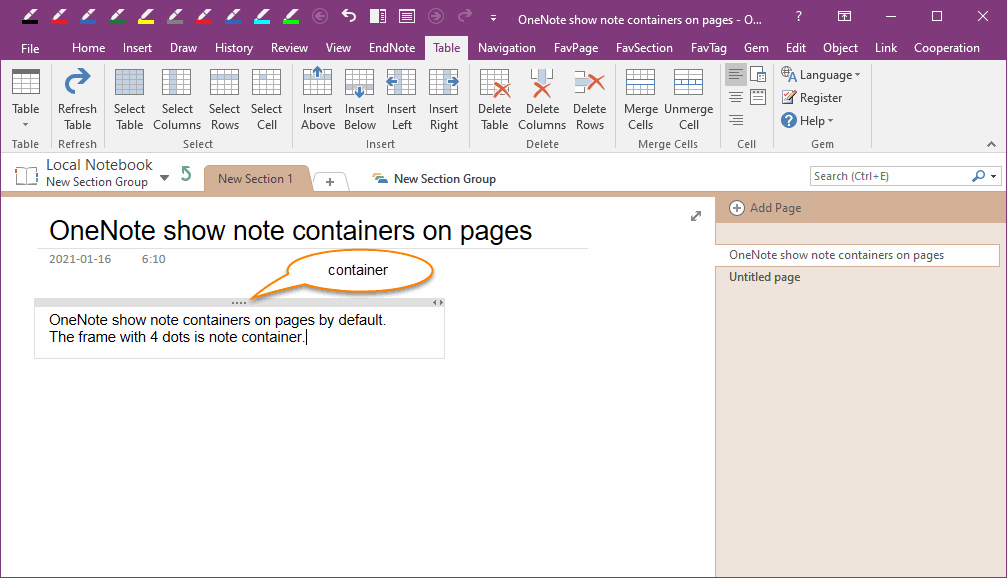Click Delete Columns
The image size is (1007, 578).
pyautogui.click(x=542, y=100)
